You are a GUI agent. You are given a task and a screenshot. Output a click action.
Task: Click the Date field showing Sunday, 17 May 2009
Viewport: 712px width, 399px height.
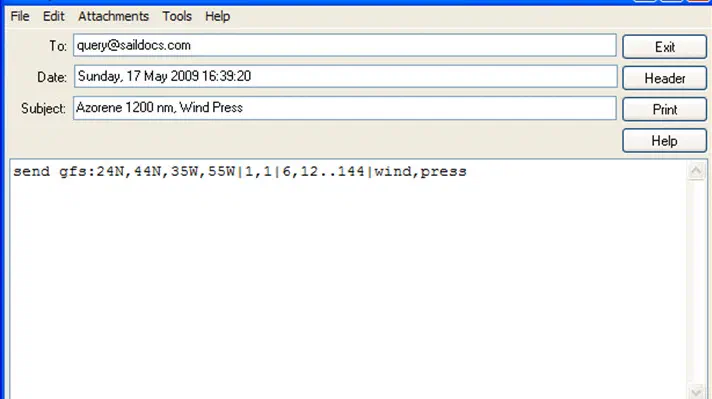[346, 76]
